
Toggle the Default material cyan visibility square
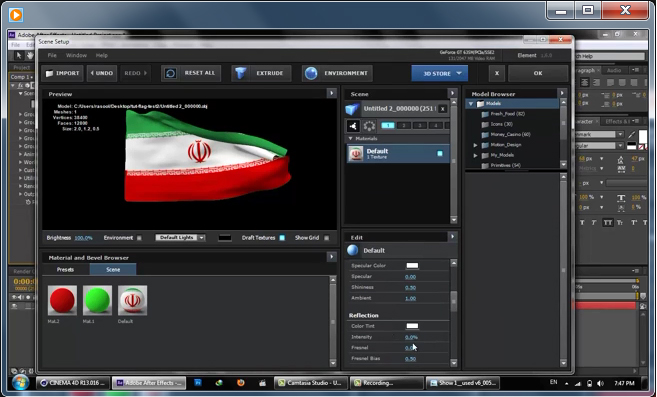[440, 153]
